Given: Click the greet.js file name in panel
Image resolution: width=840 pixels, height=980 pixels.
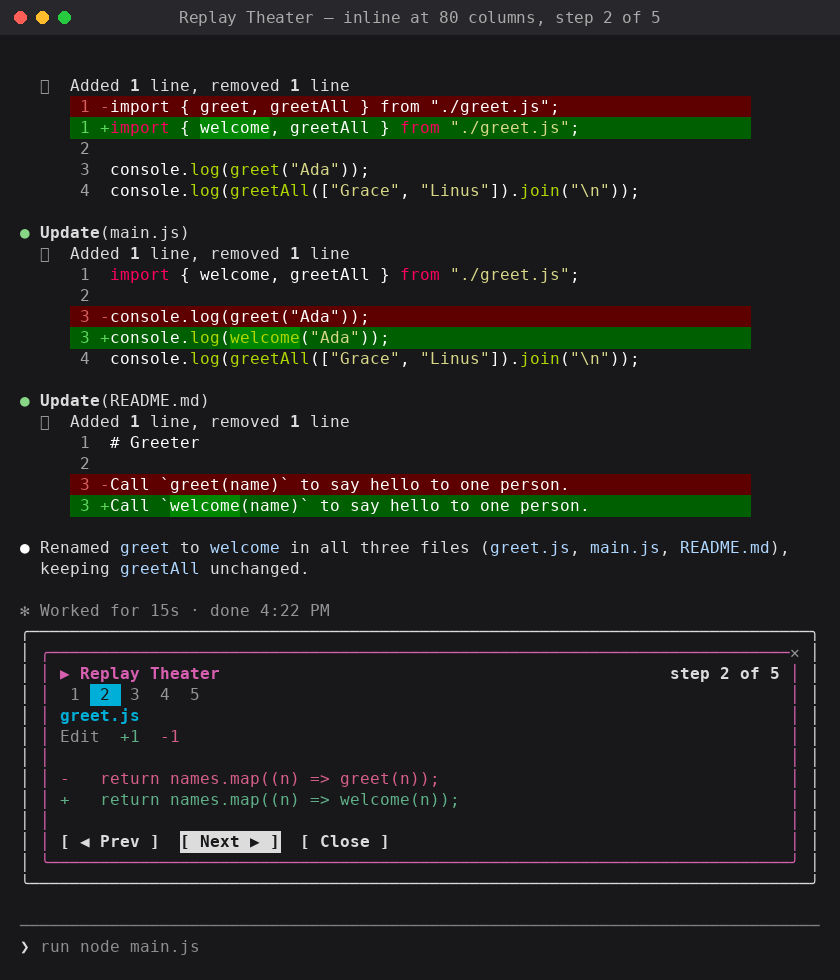Looking at the screenshot, I should [99, 716].
